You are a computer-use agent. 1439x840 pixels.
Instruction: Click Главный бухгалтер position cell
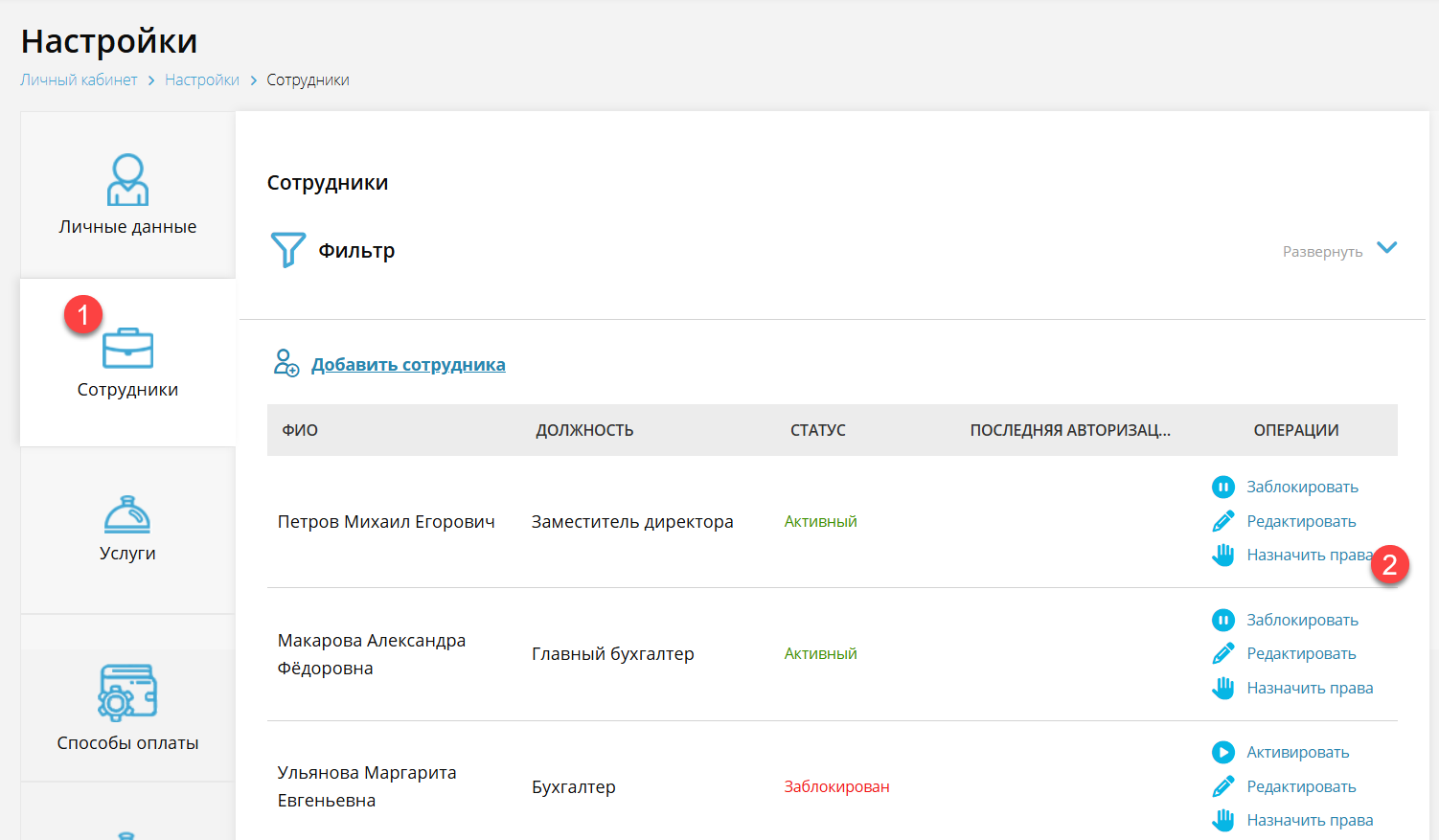click(x=613, y=654)
